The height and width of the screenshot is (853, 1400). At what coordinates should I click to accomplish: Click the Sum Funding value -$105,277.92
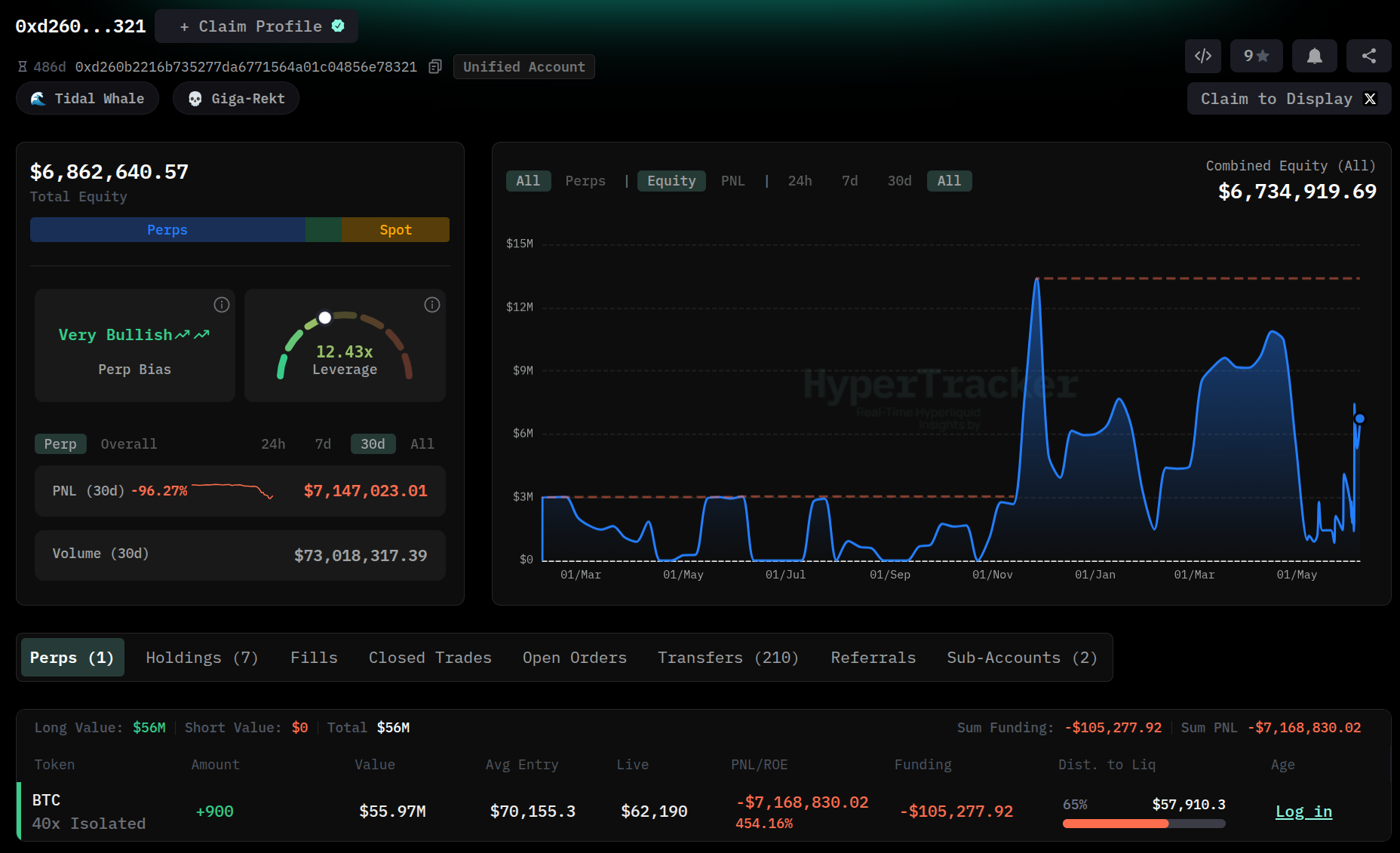[1113, 728]
